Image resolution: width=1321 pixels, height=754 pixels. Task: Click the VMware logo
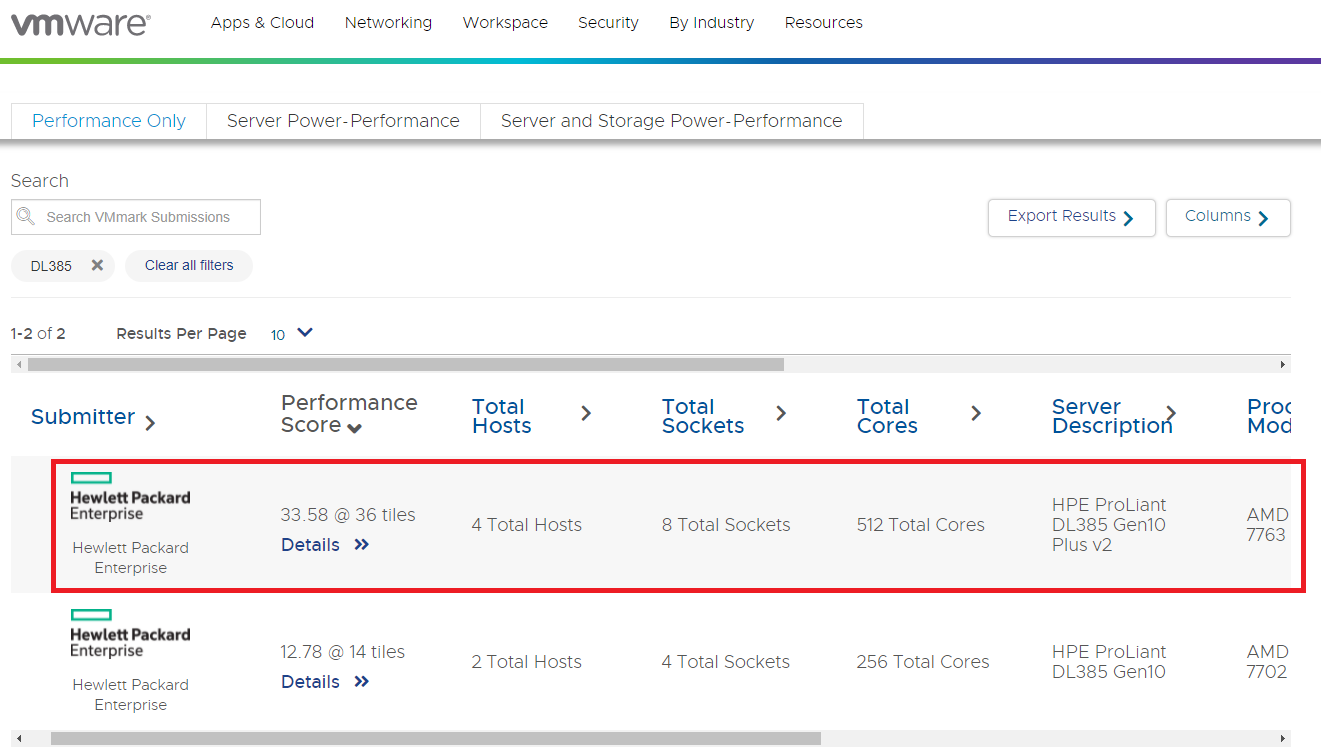pos(81,24)
